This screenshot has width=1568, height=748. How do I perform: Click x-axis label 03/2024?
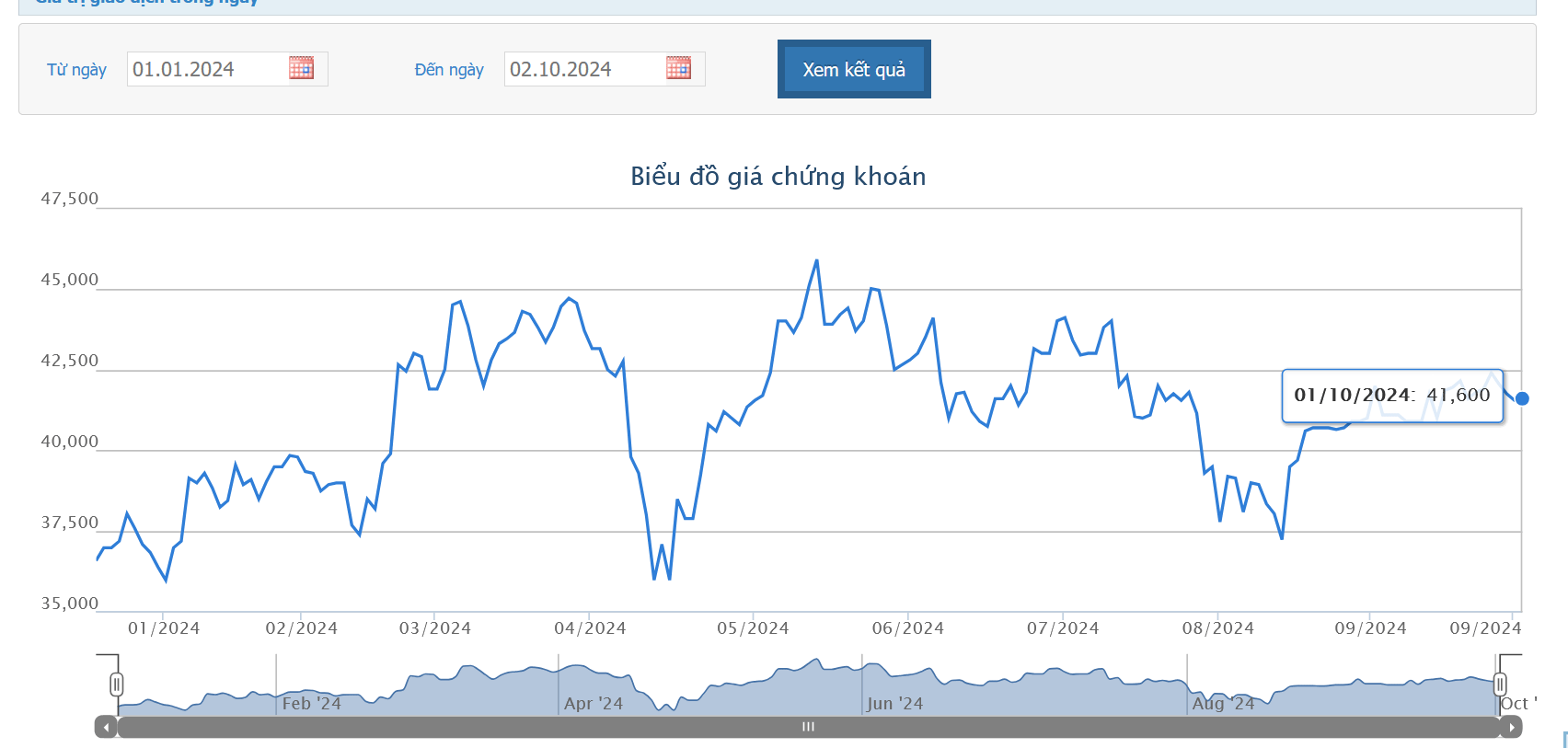tap(435, 628)
